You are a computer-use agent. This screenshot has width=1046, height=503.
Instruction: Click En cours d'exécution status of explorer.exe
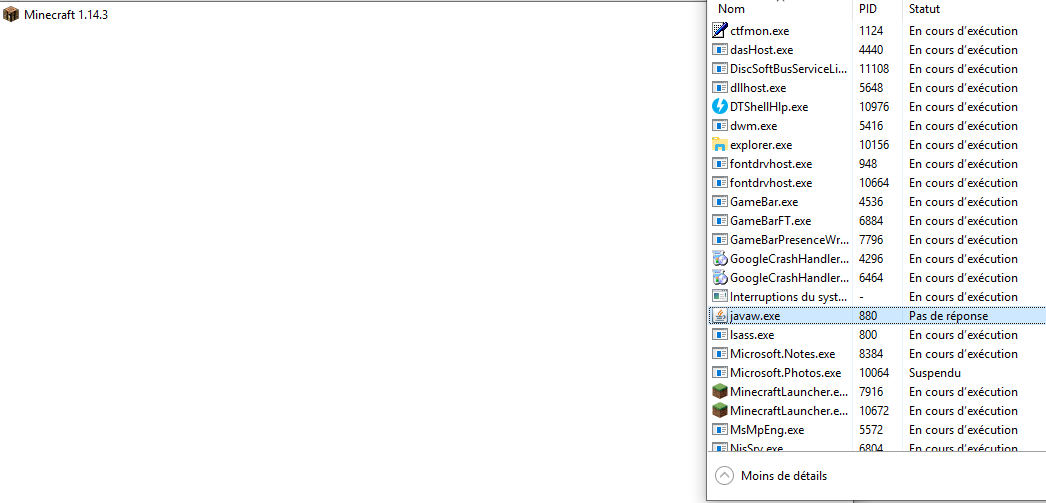(x=963, y=145)
